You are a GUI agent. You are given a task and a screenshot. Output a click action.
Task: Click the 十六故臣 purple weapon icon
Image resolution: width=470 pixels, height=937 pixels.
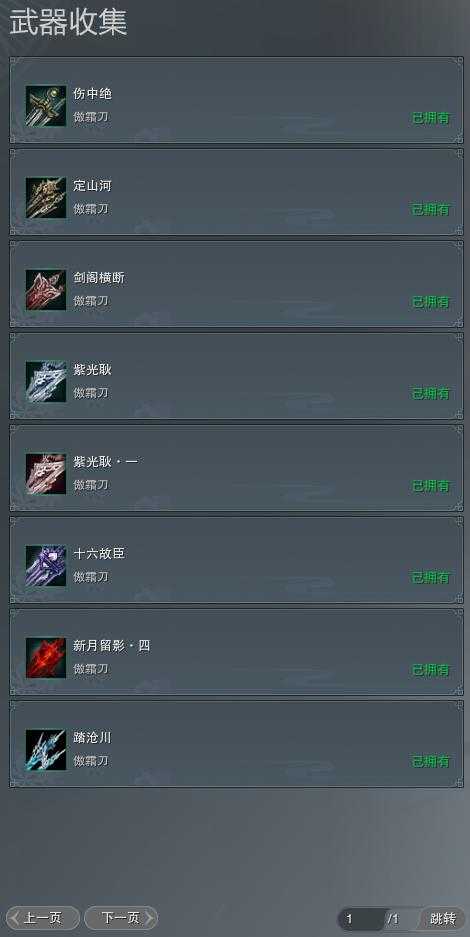click(46, 566)
